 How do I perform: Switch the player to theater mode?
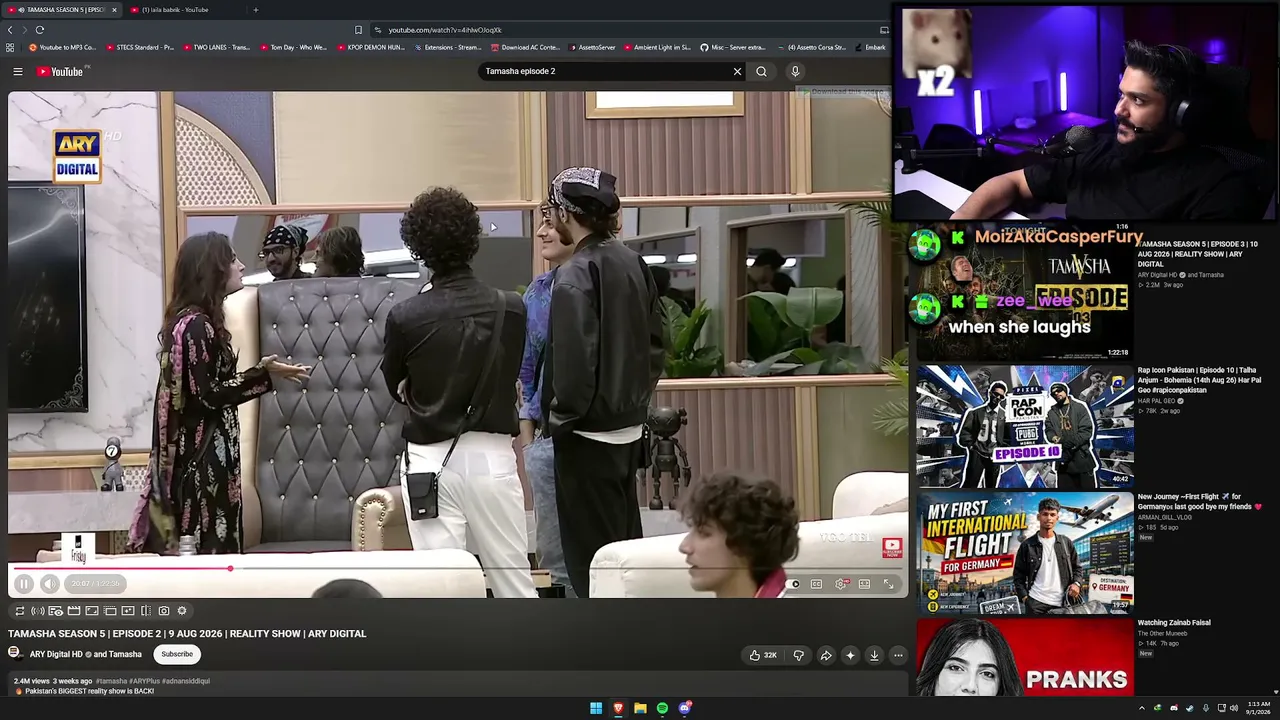coord(864,584)
